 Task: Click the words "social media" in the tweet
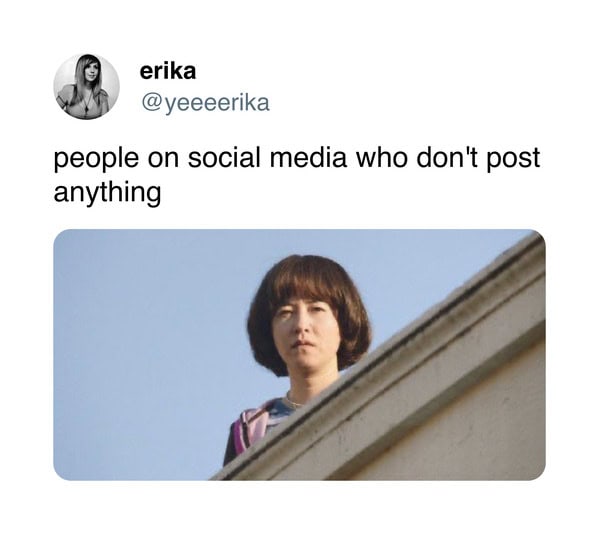267,157
